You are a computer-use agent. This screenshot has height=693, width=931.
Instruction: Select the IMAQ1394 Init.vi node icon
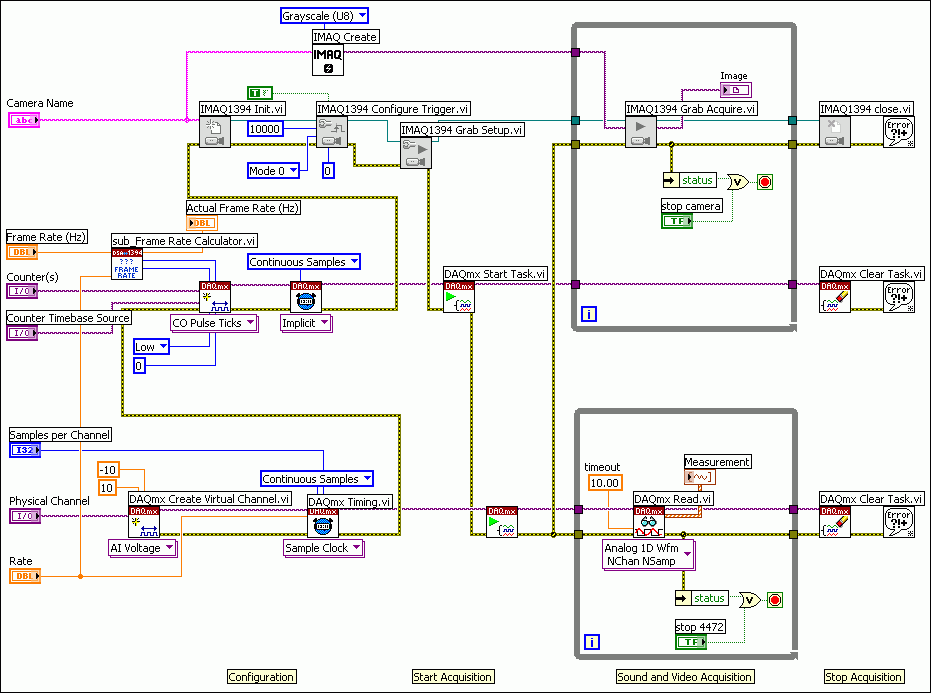tap(215, 132)
